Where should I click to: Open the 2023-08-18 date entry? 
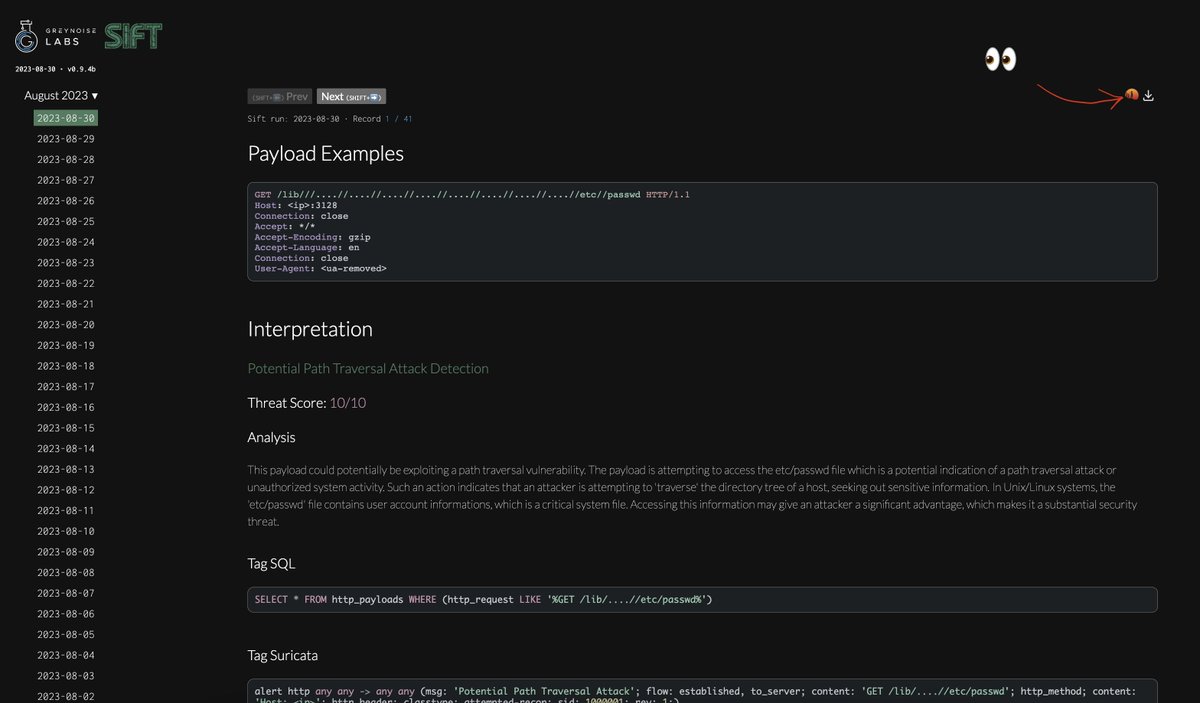(66, 366)
